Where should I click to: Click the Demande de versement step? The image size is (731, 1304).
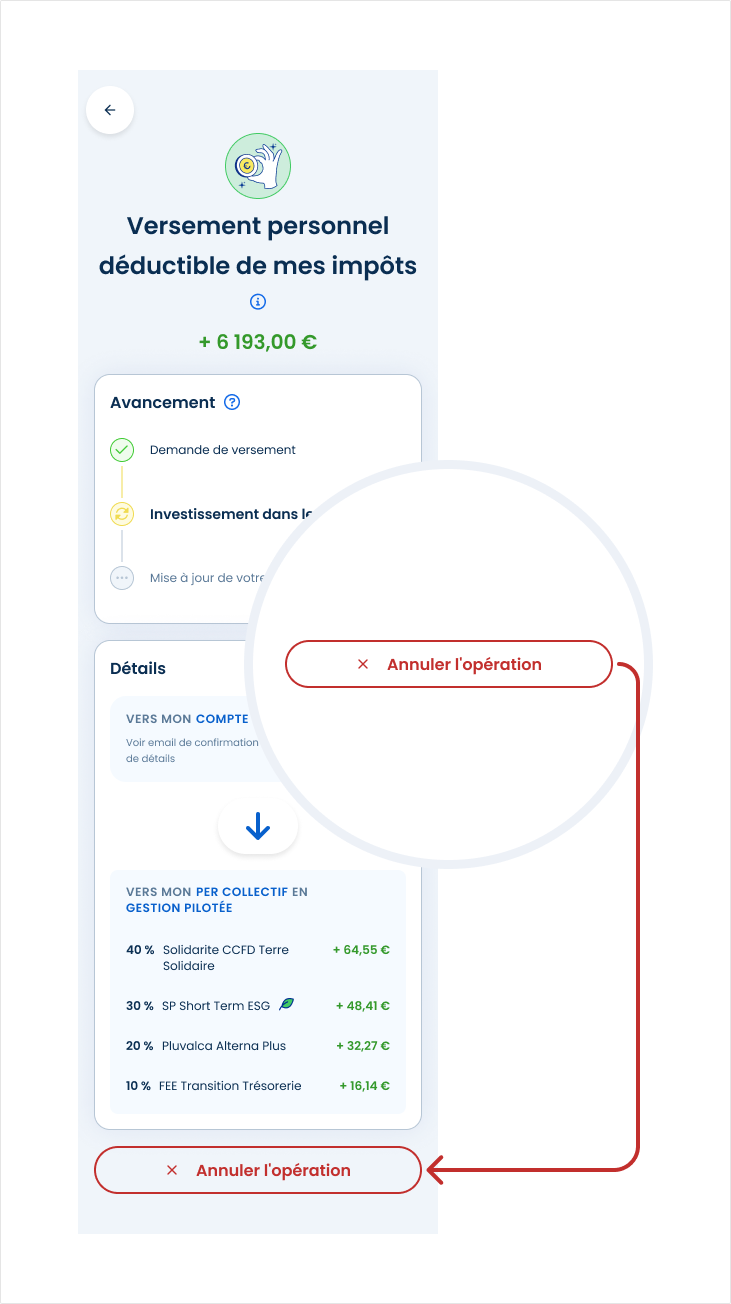click(x=223, y=450)
